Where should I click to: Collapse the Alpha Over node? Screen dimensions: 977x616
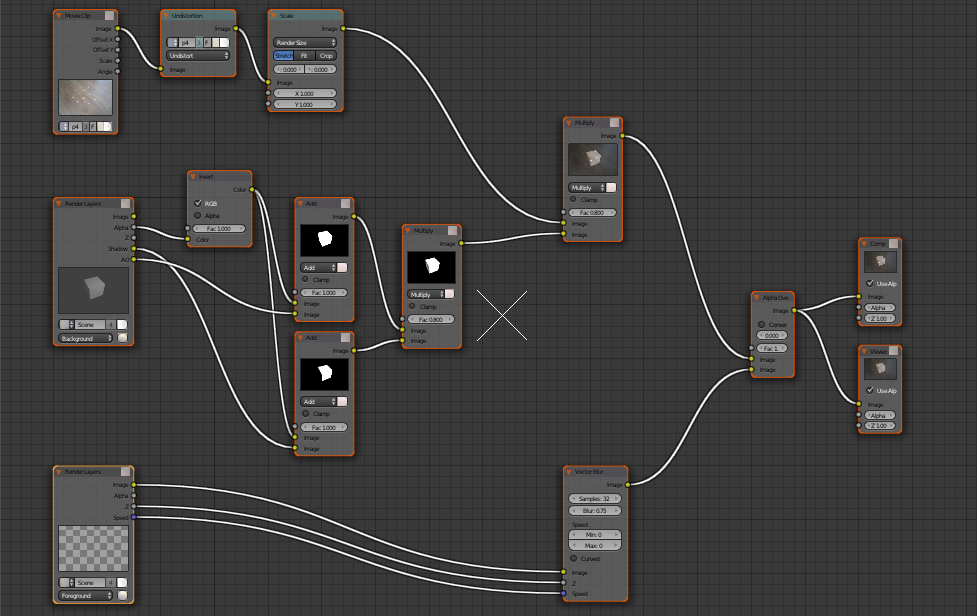click(757, 298)
